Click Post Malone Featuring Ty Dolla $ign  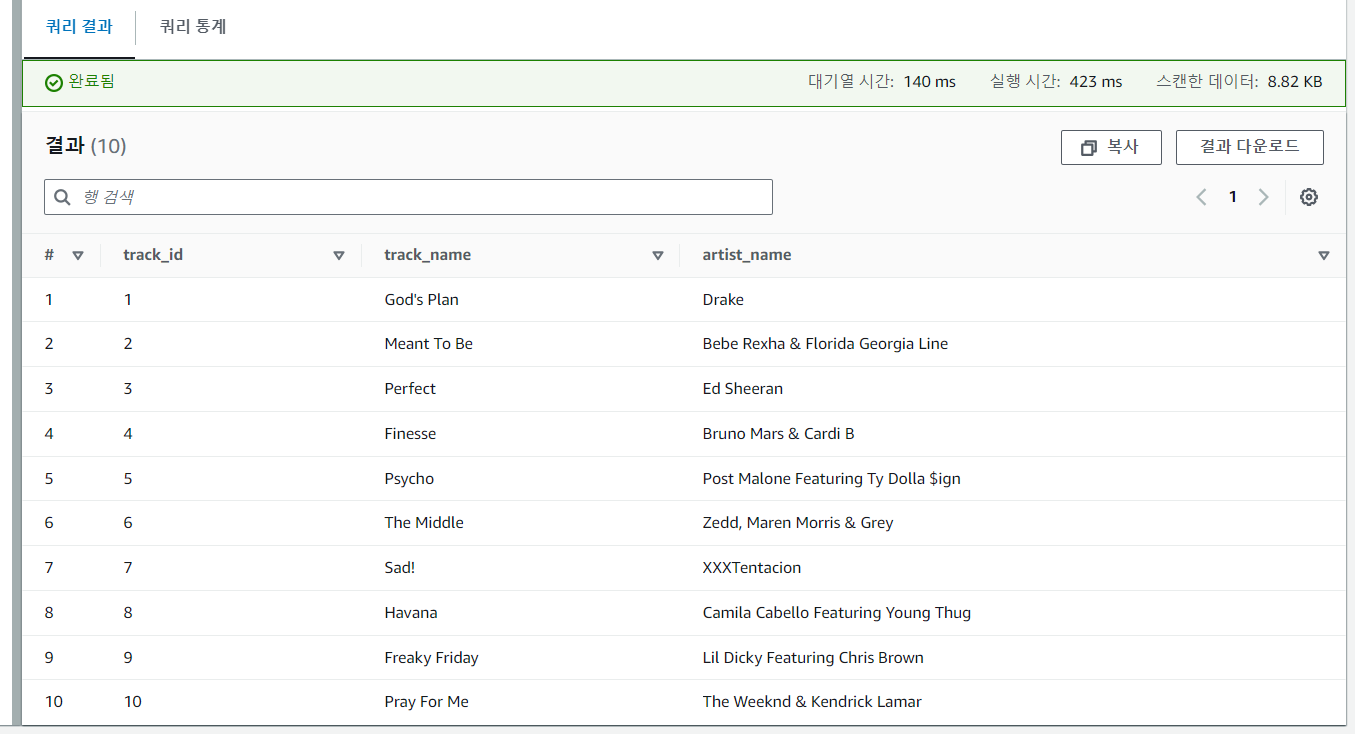pos(832,479)
